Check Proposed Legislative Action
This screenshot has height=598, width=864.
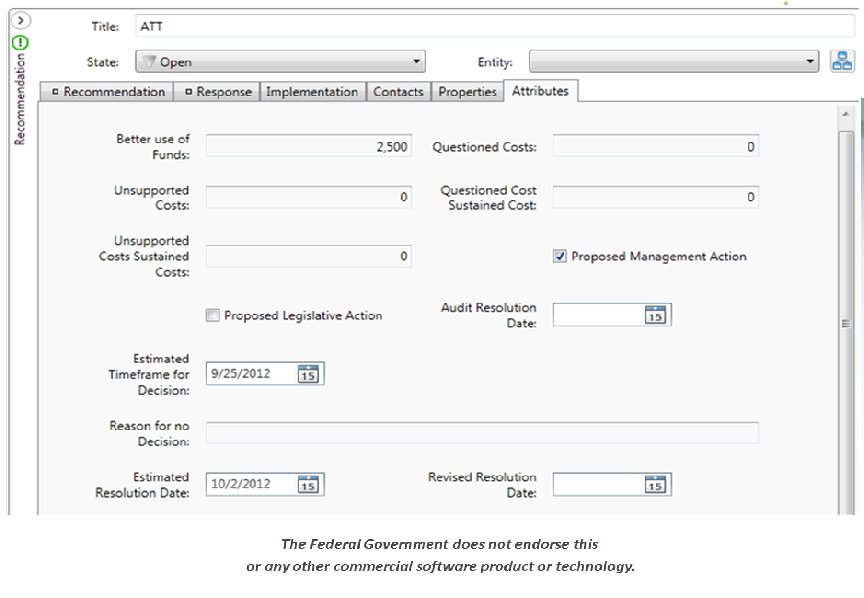pos(212,315)
